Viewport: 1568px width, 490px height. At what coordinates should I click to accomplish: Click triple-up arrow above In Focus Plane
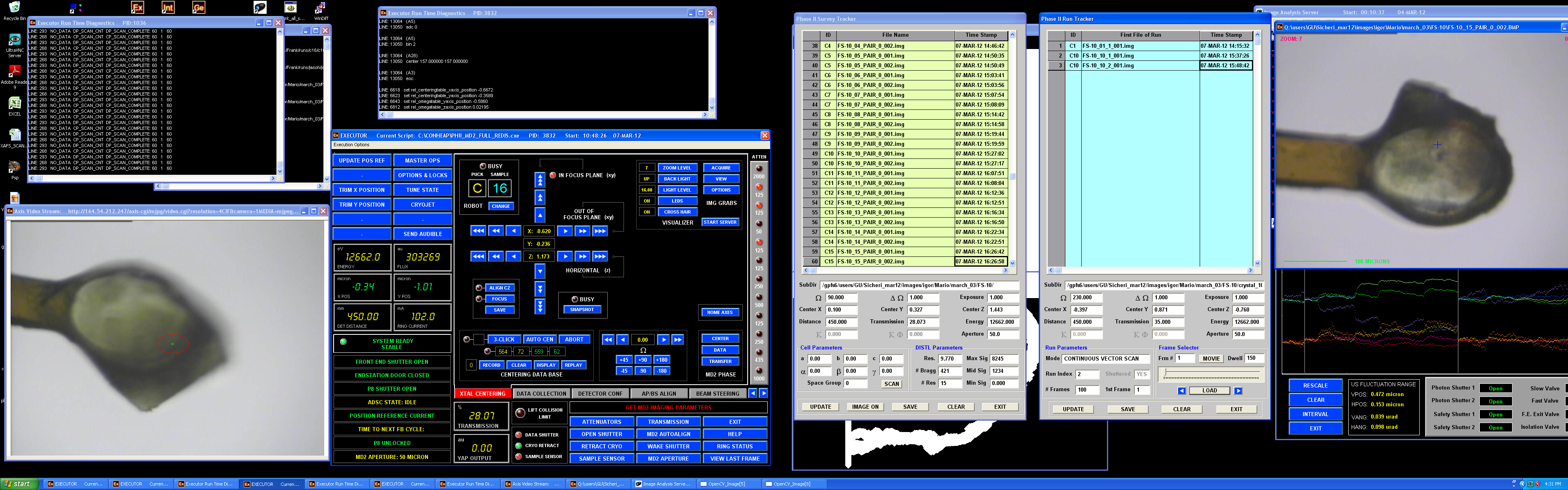540,180
